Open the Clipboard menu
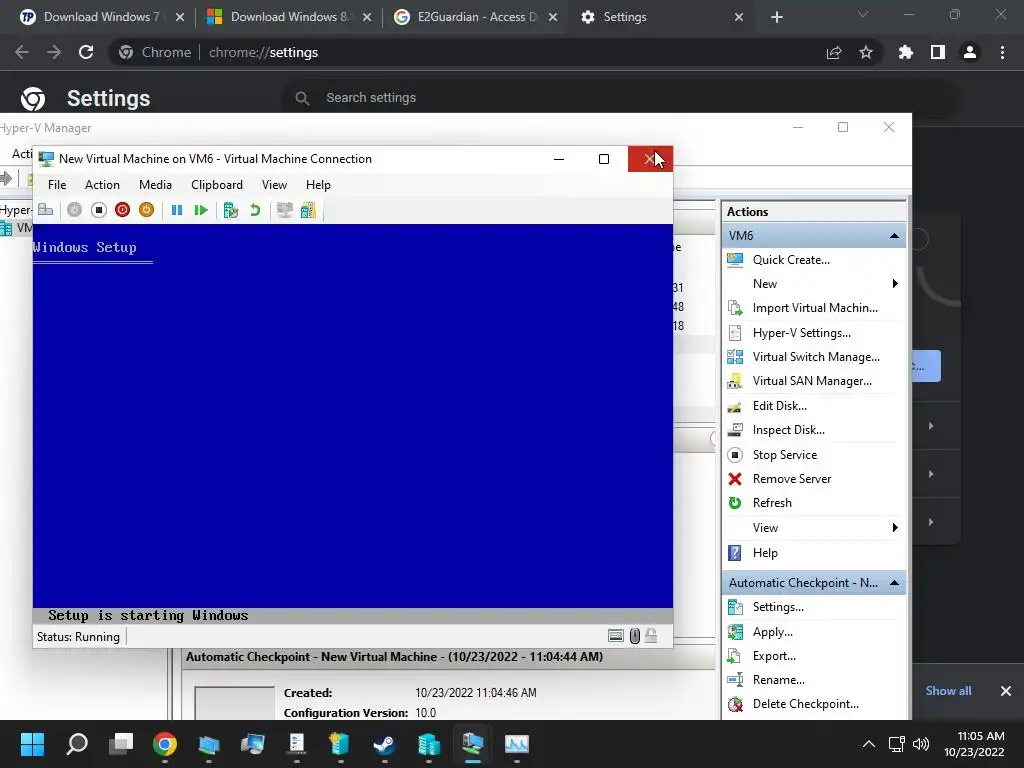Screen dimensions: 1024x768 click(x=217, y=185)
